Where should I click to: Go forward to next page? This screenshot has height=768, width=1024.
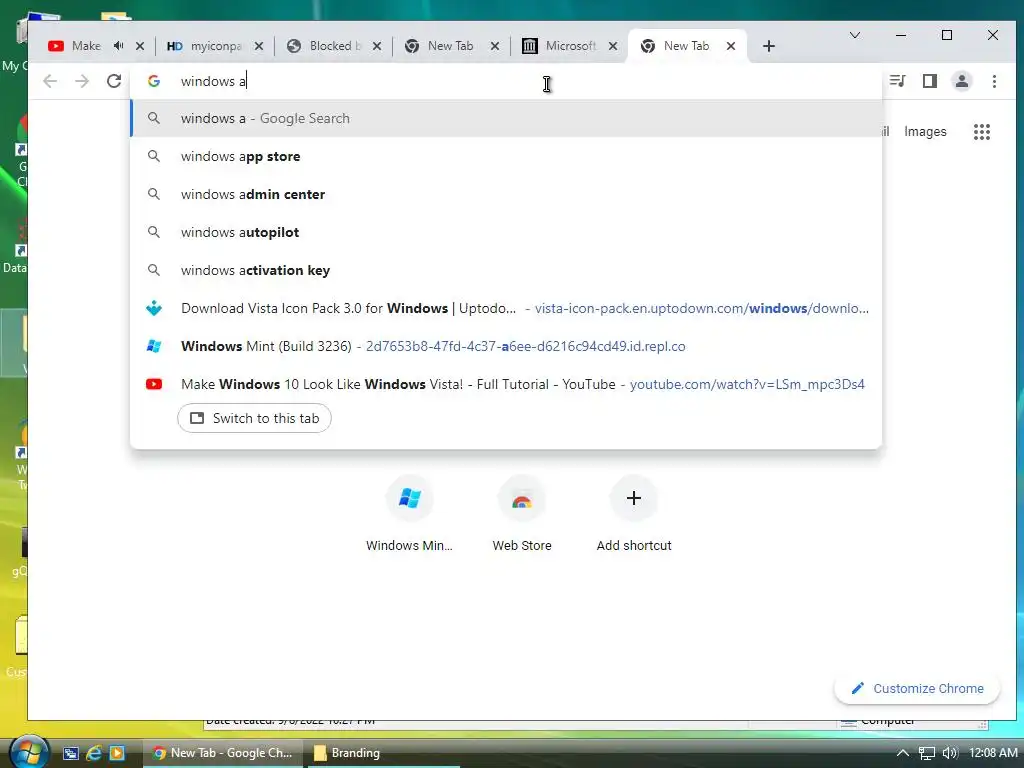(x=82, y=81)
